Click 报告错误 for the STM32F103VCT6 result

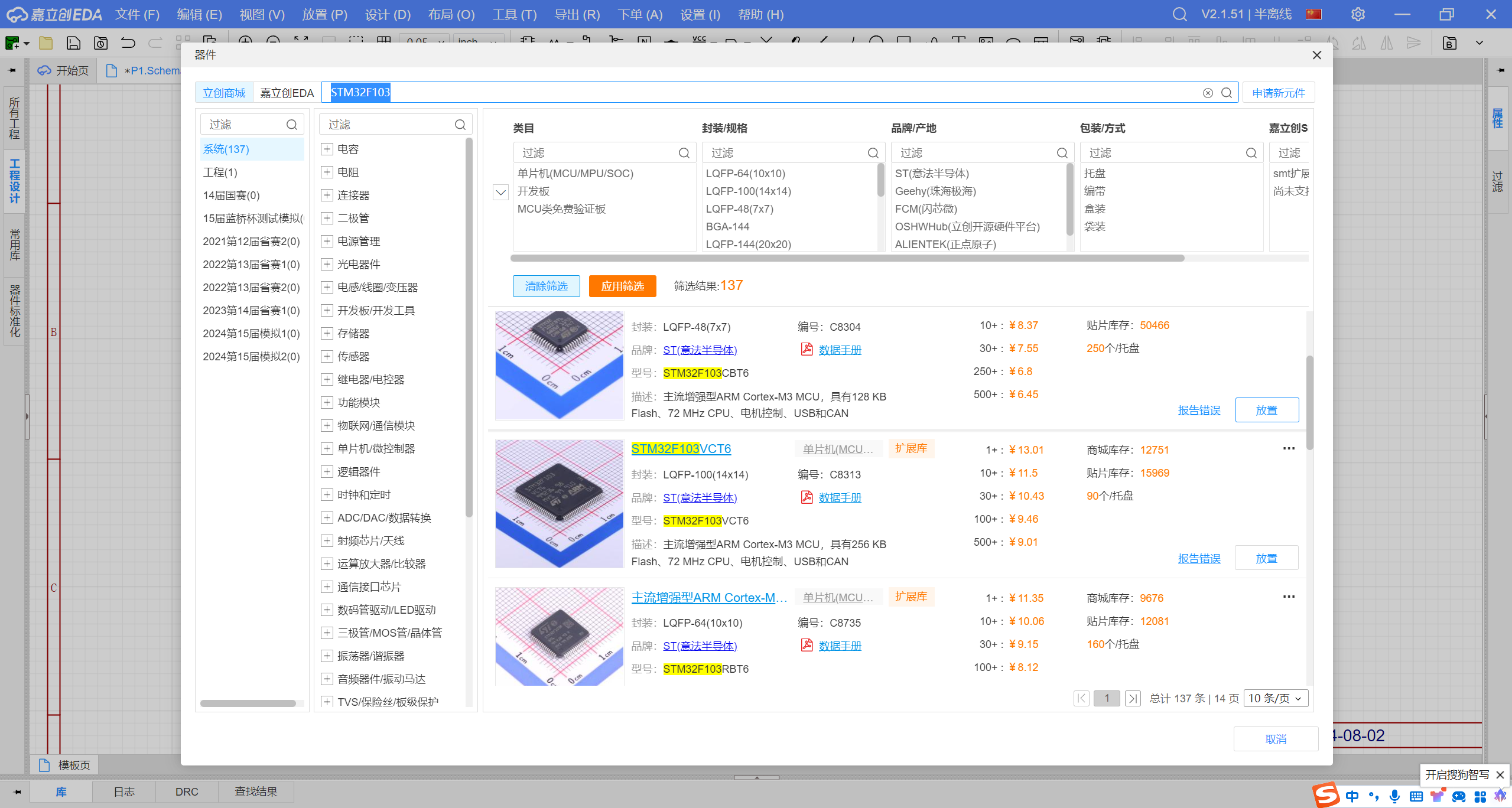point(1198,558)
